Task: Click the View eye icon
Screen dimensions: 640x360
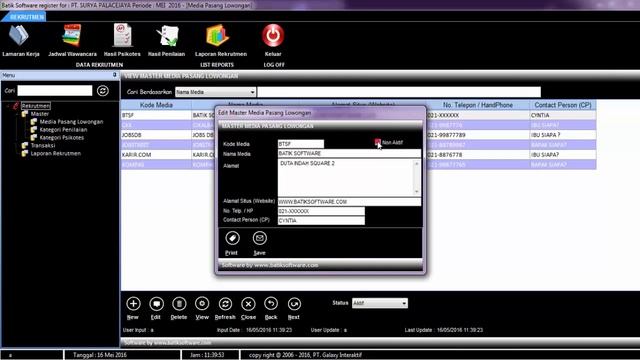Action: (202, 304)
